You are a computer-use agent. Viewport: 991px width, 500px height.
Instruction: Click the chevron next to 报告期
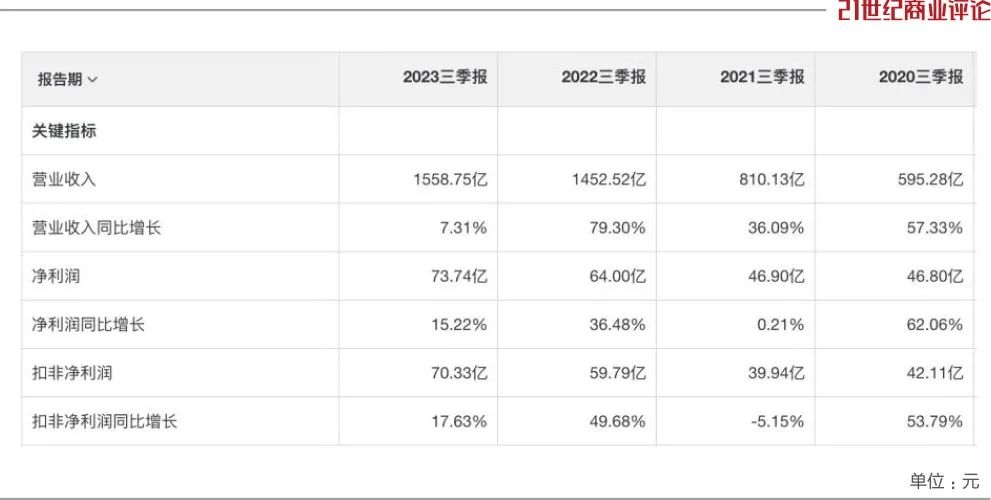click(x=93, y=79)
